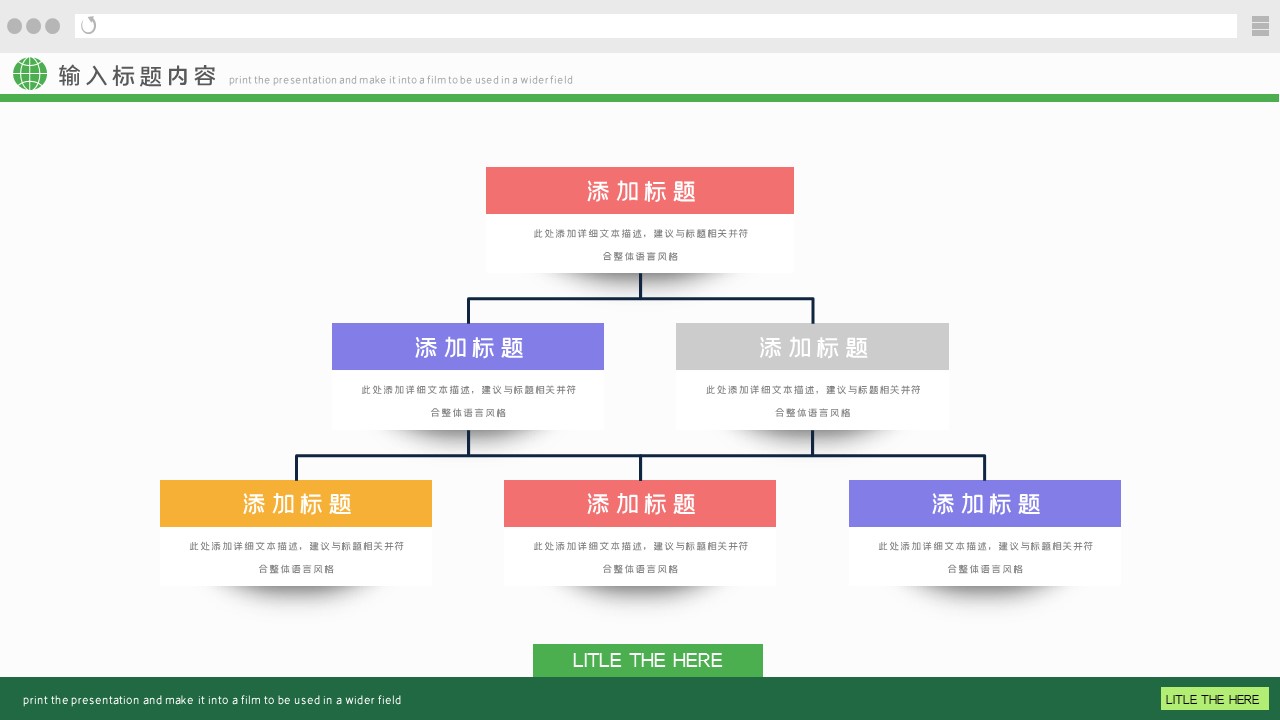Focus the white browser address bar field
Viewport: 1280px width, 720px height.
(x=660, y=26)
